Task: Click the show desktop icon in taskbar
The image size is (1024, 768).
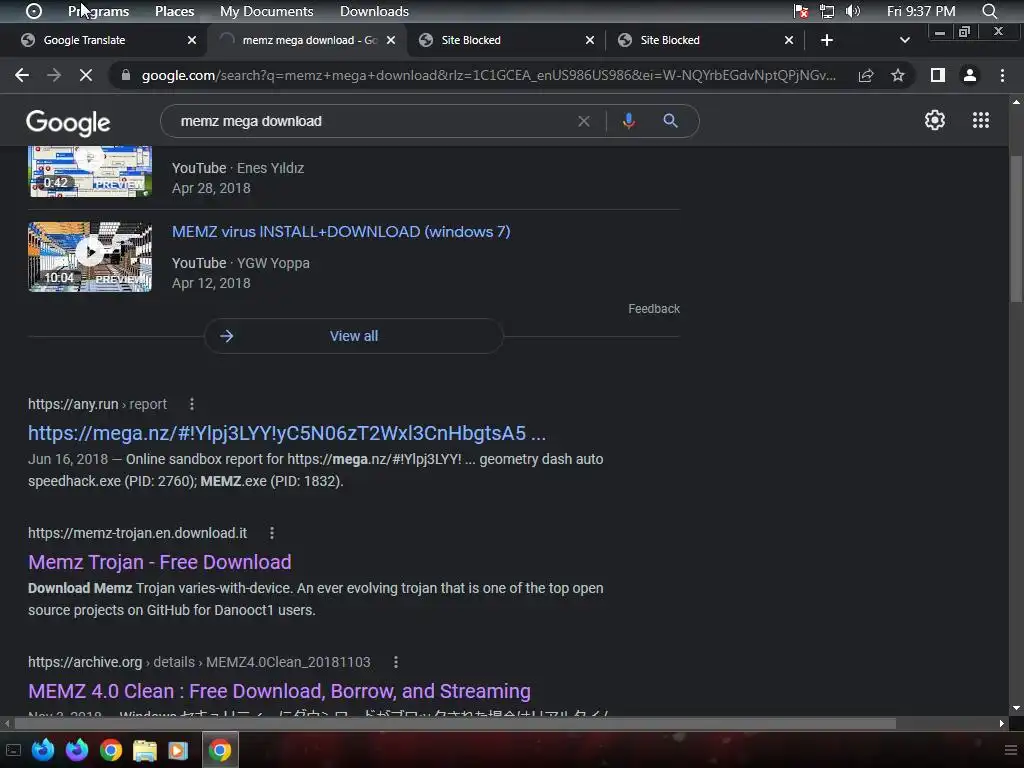Action: (13, 750)
